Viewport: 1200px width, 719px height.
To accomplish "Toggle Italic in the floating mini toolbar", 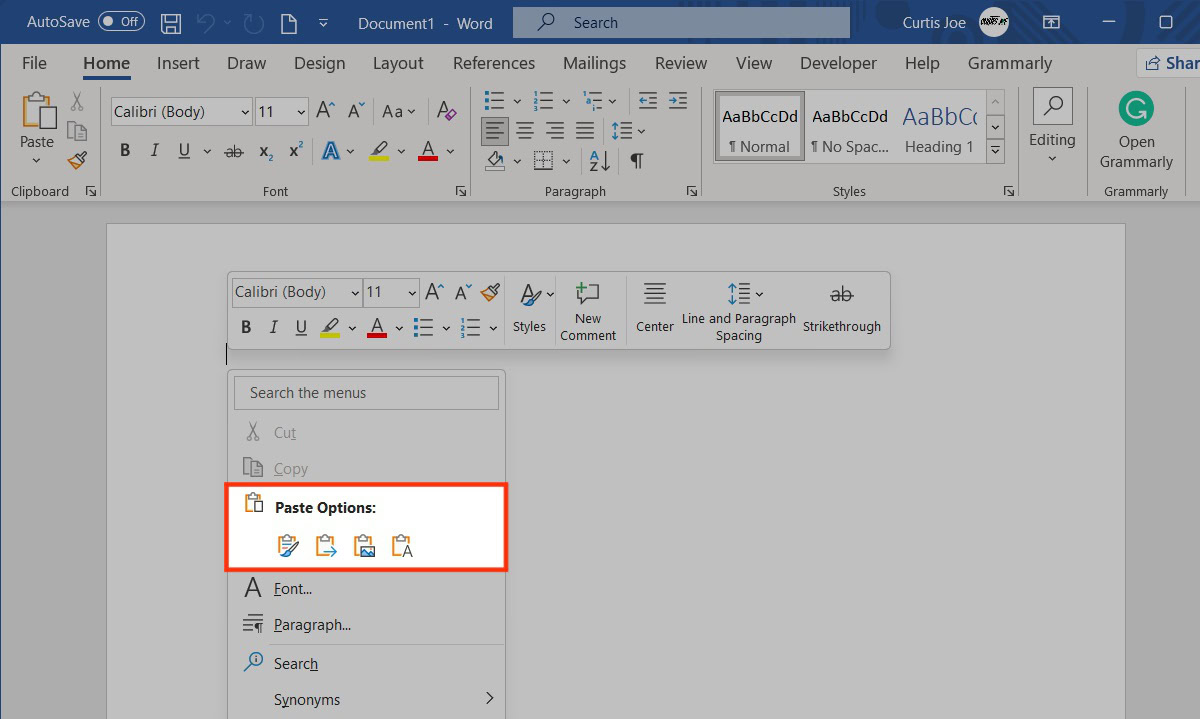I will coord(273,327).
